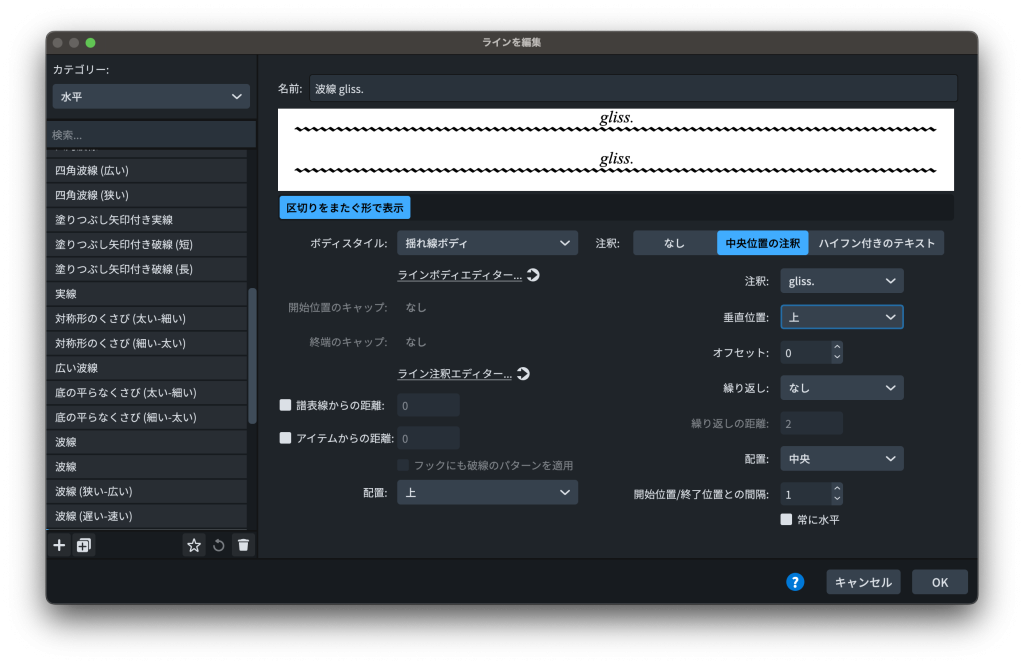Viewport: 1024px width, 665px height.
Task: Tick the 常に水平 checkbox
Action: pyautogui.click(x=786, y=520)
